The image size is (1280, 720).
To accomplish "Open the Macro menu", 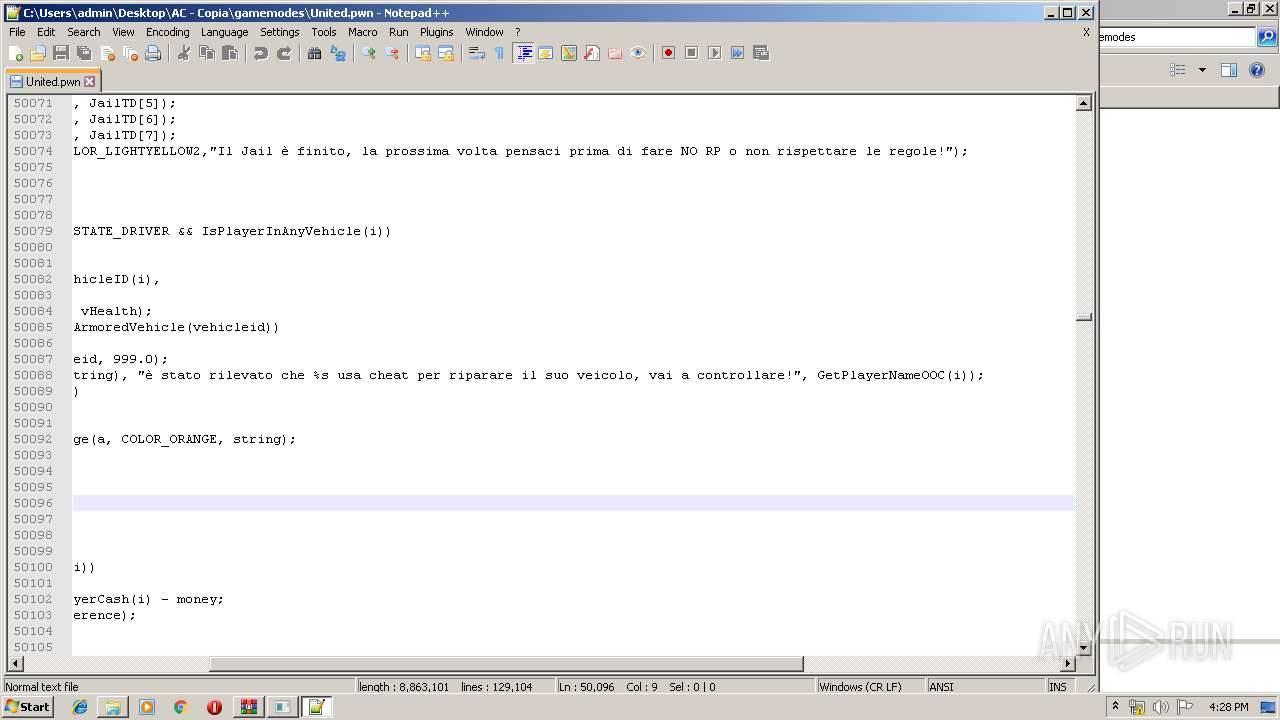I will point(362,32).
